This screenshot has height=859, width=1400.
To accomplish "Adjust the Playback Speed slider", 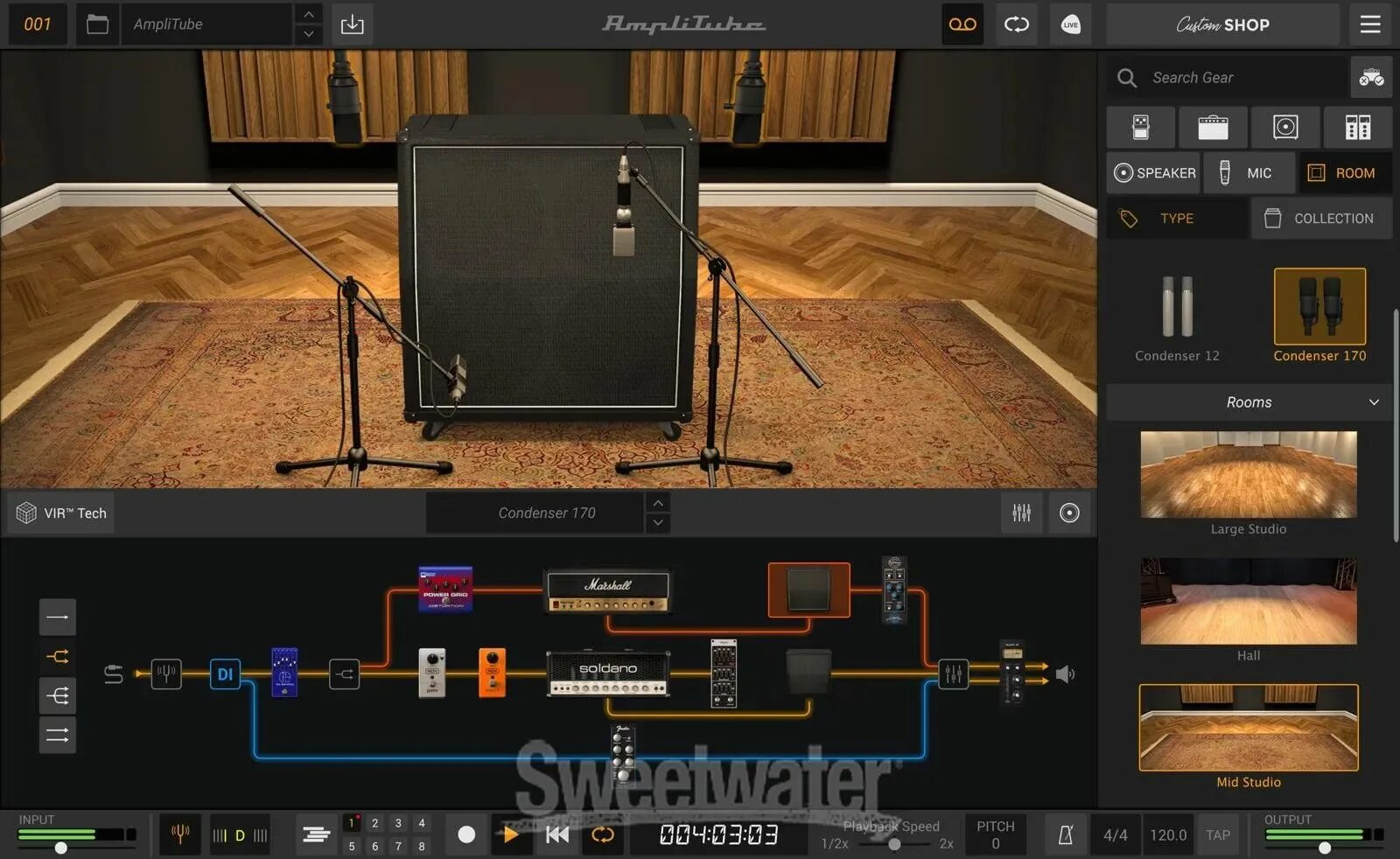I will pyautogui.click(x=894, y=844).
